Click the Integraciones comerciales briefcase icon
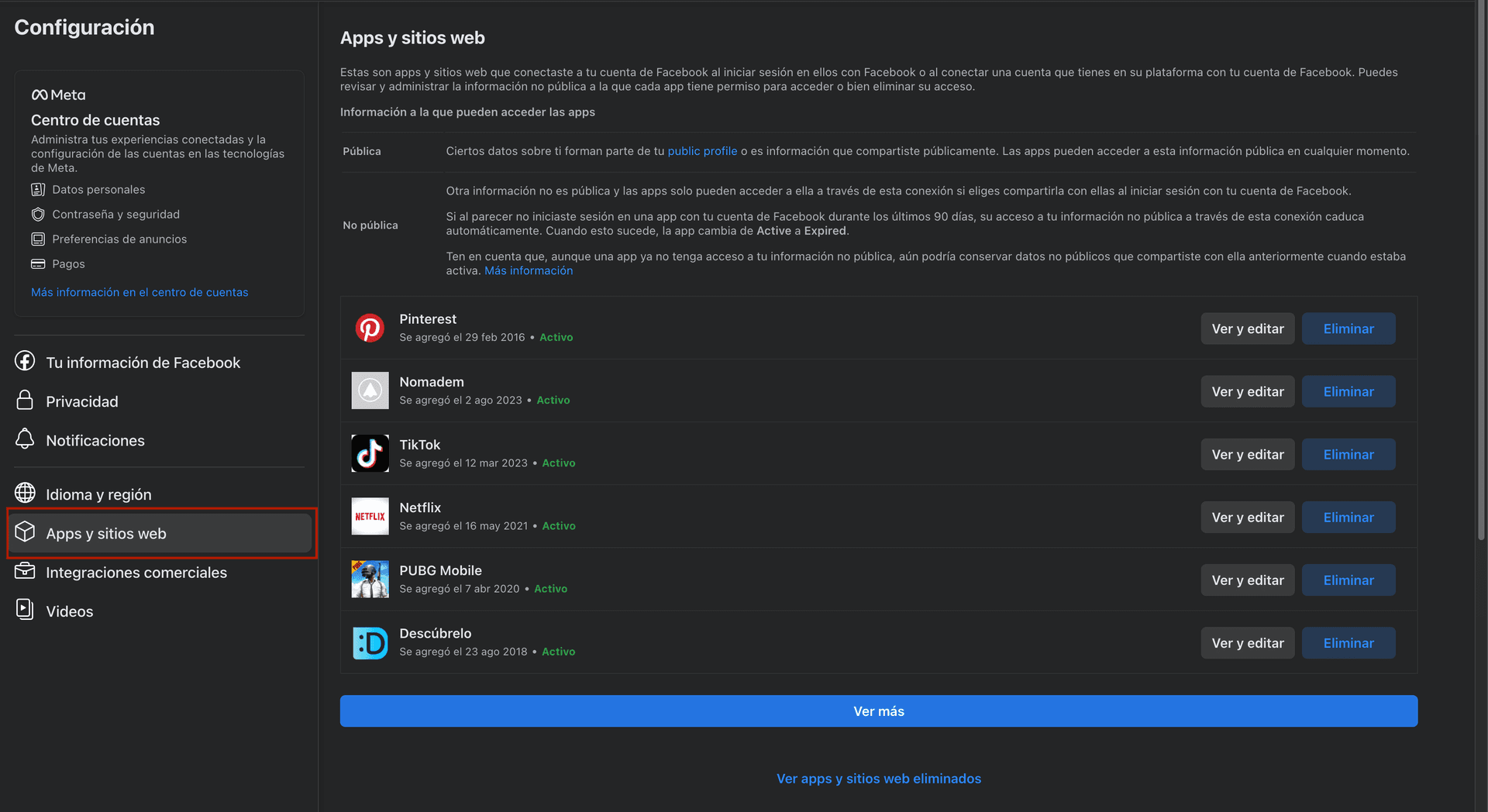The image size is (1488, 812). point(25,571)
